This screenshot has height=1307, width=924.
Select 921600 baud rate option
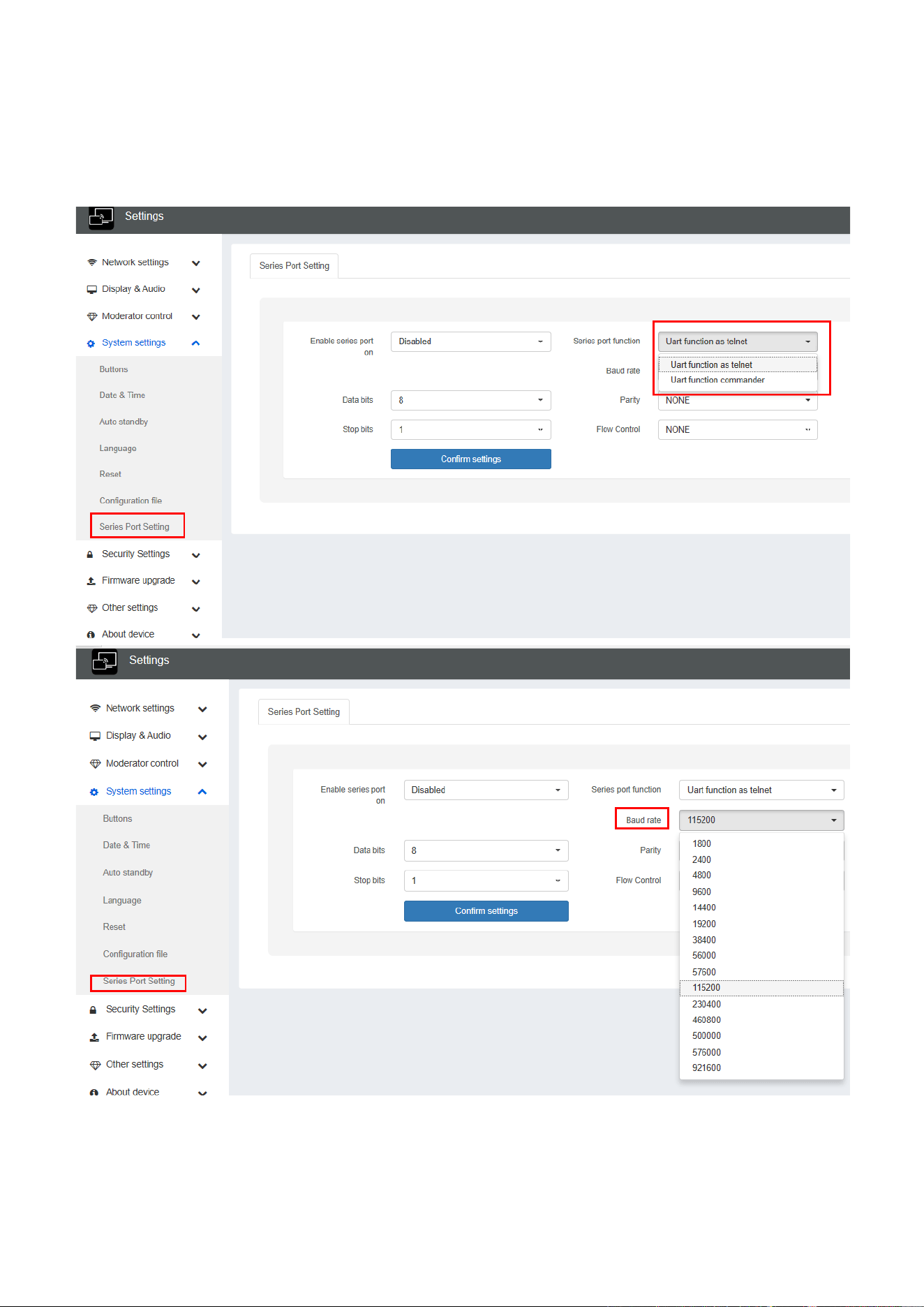[761, 1068]
